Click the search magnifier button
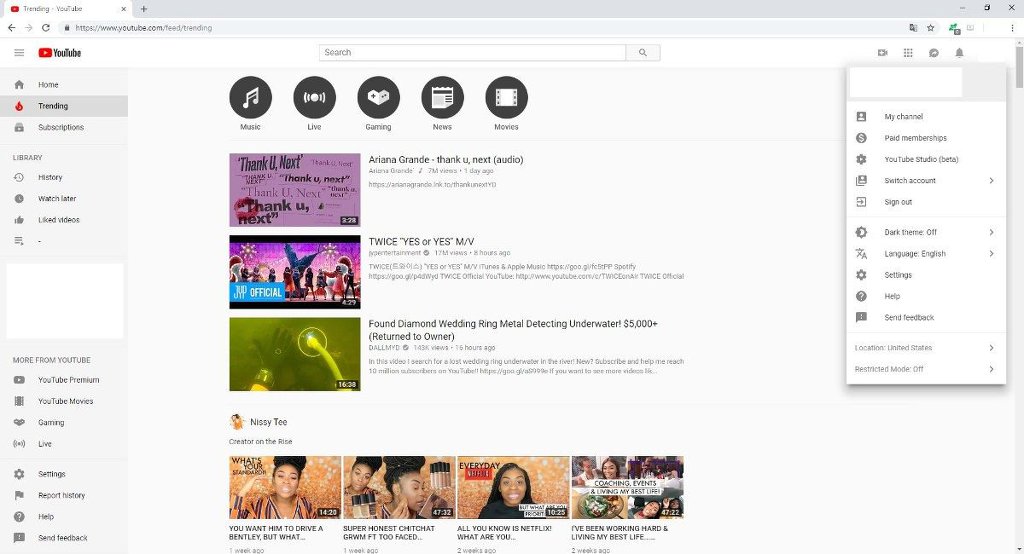The height and width of the screenshot is (554, 1024). tap(643, 53)
